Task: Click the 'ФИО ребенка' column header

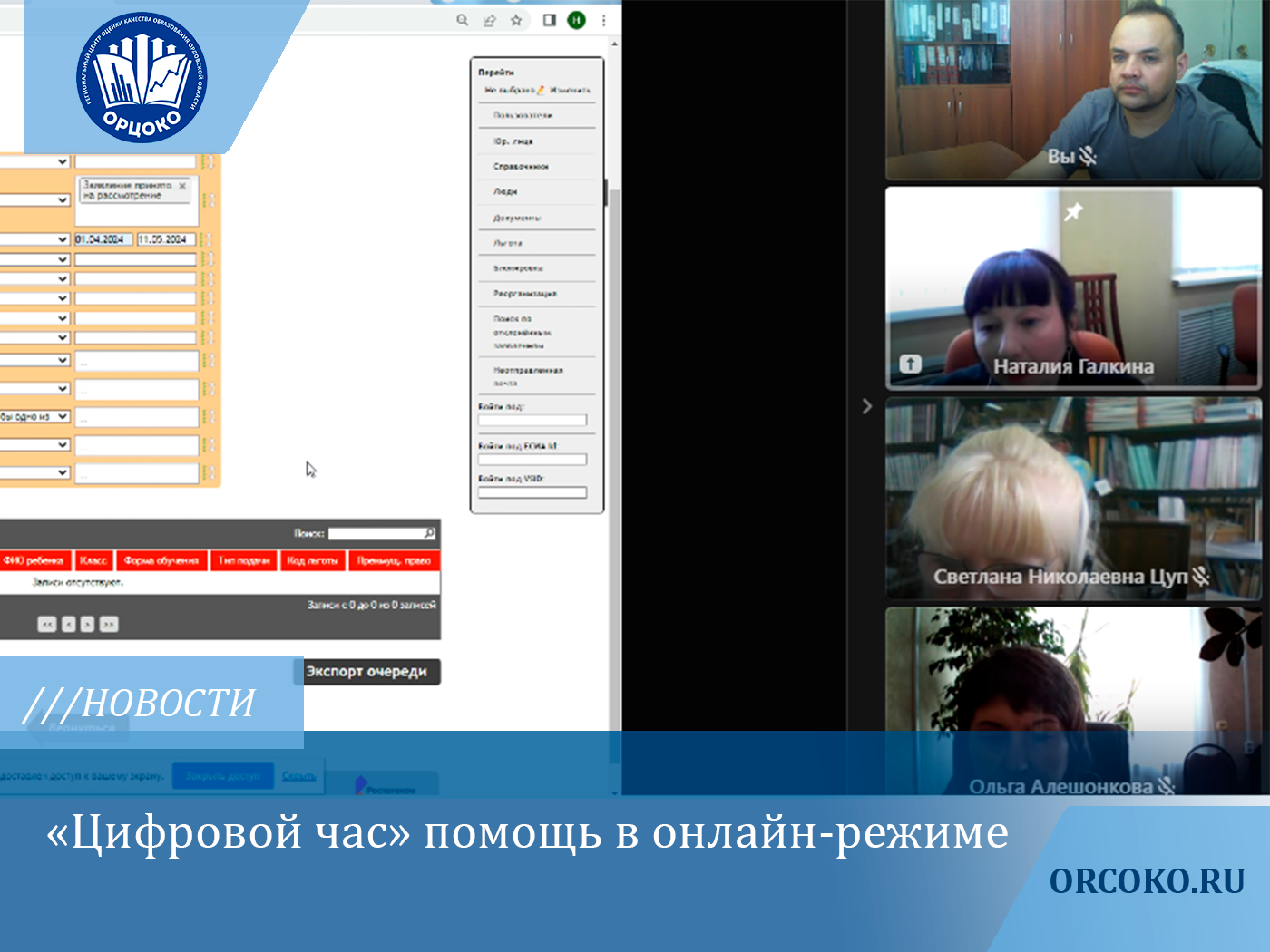Action: (34, 561)
